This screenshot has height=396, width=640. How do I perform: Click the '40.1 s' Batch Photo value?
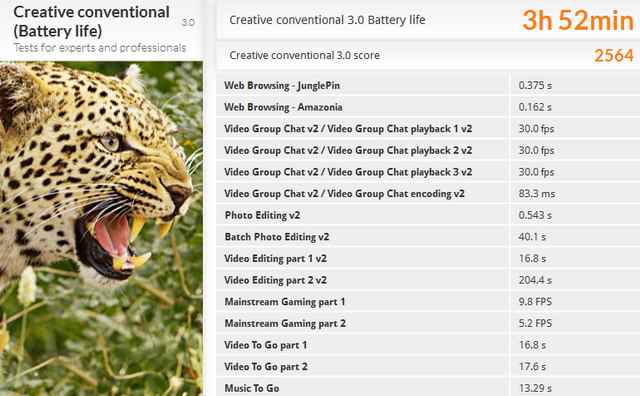532,237
